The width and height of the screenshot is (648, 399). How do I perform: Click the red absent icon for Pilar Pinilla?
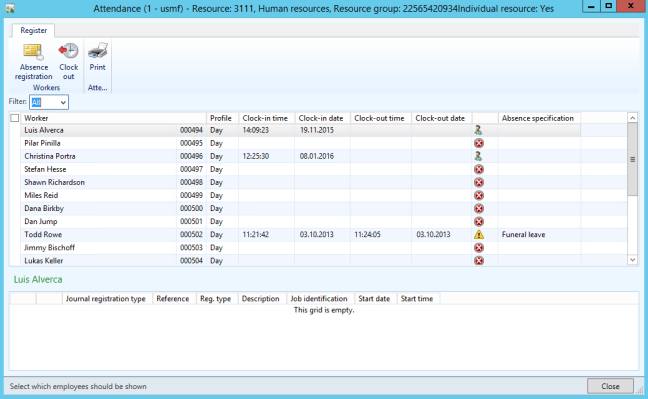coord(479,143)
